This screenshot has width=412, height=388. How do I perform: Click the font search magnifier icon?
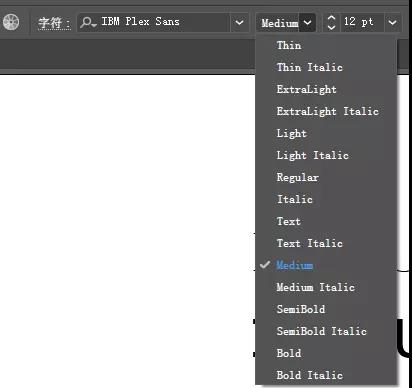(x=88, y=22)
